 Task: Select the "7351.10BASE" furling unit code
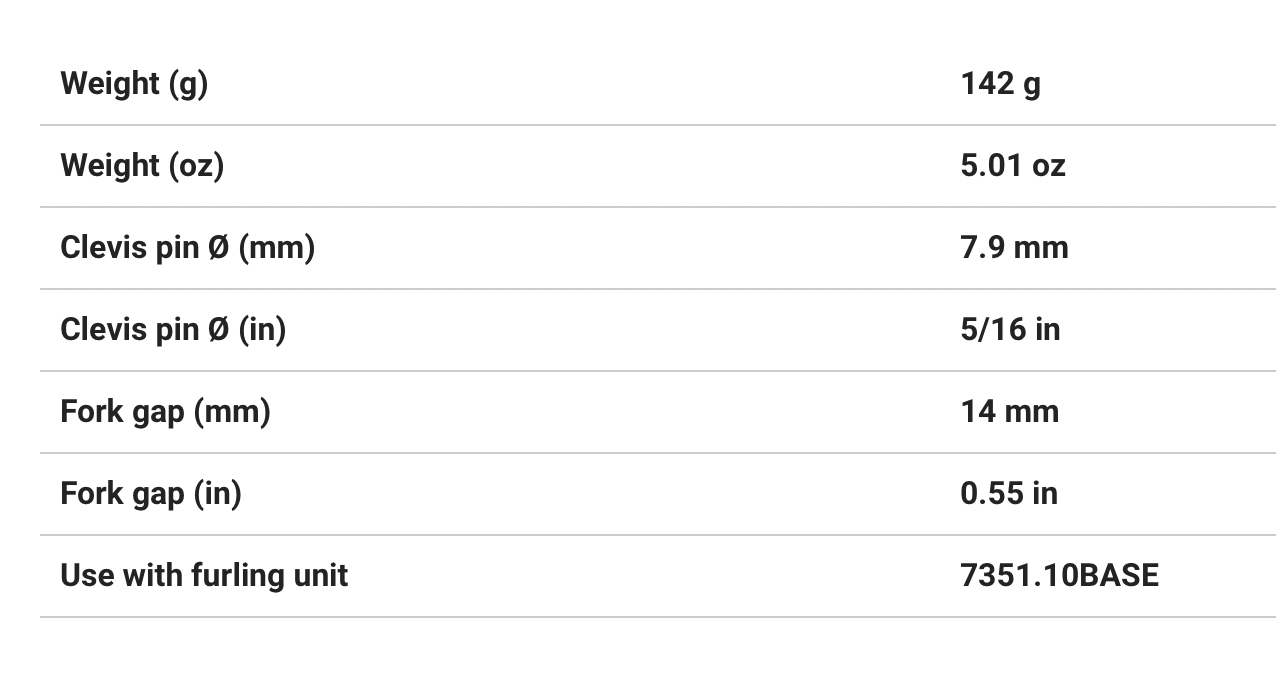point(1059,575)
